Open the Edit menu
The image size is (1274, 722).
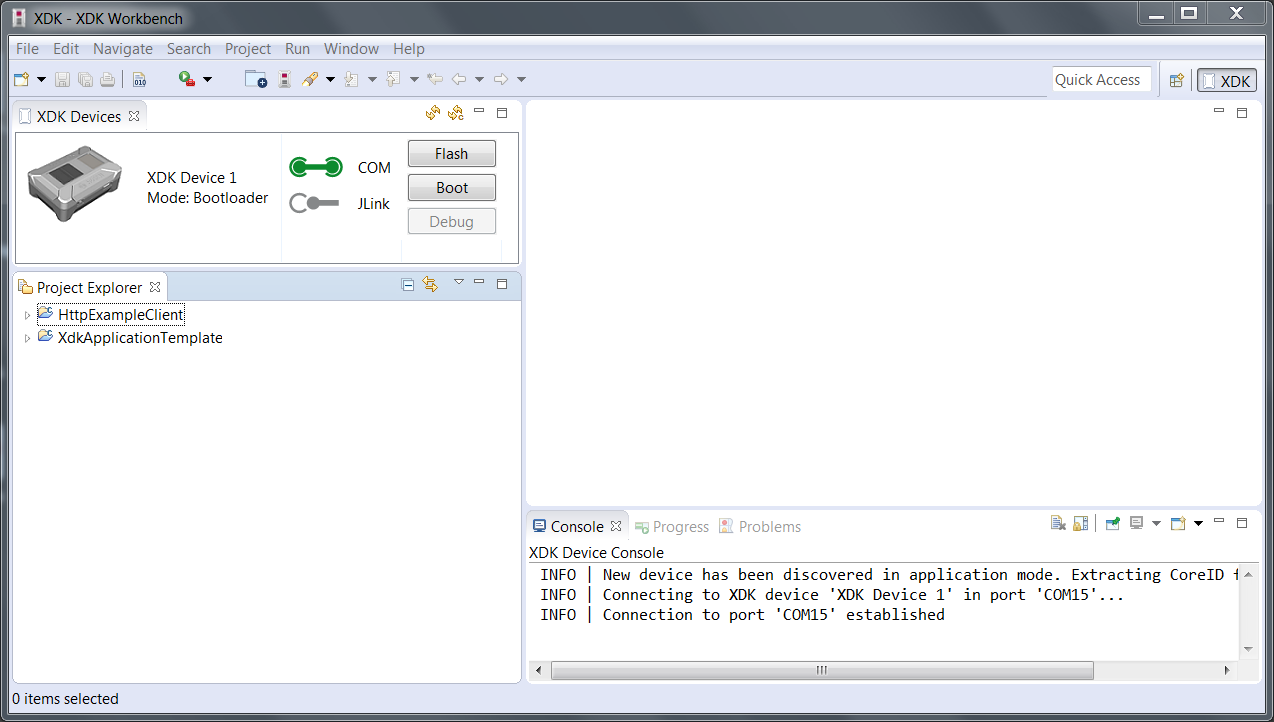pos(66,48)
